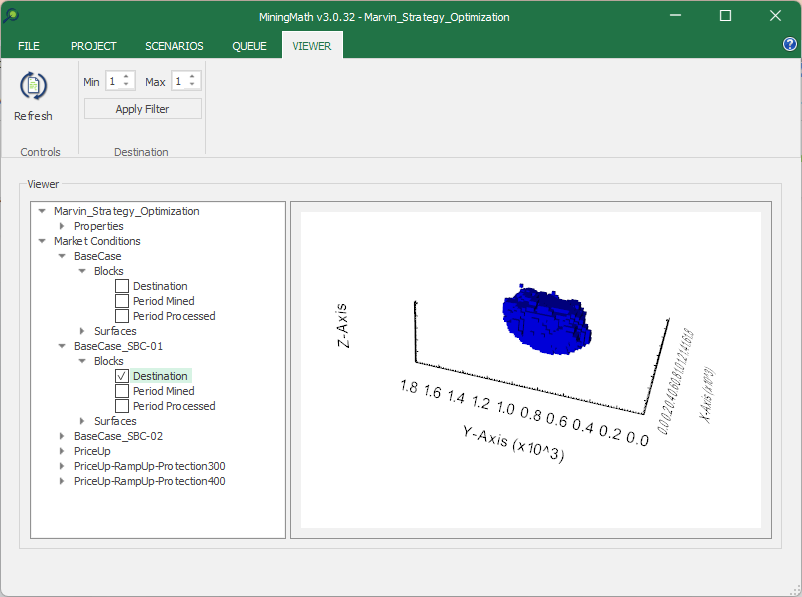Image resolution: width=802 pixels, height=597 pixels.
Task: Uncheck Destination under BaseCase_SBC-01
Action: [122, 376]
